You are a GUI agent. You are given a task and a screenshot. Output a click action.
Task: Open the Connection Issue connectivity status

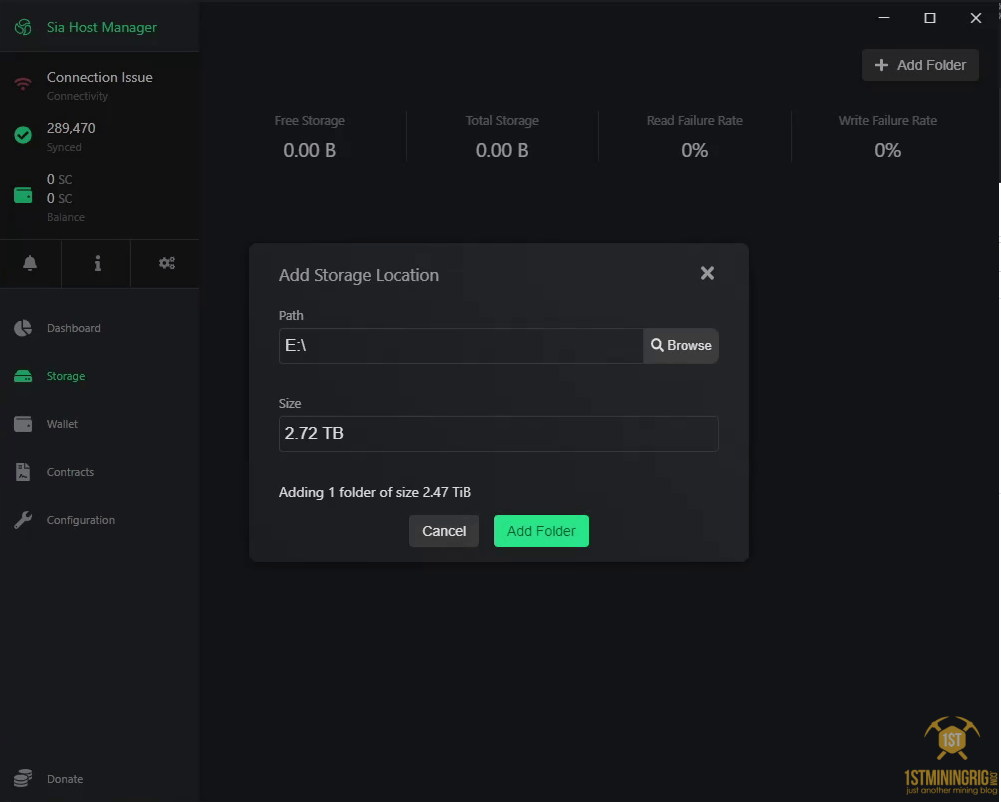100,85
